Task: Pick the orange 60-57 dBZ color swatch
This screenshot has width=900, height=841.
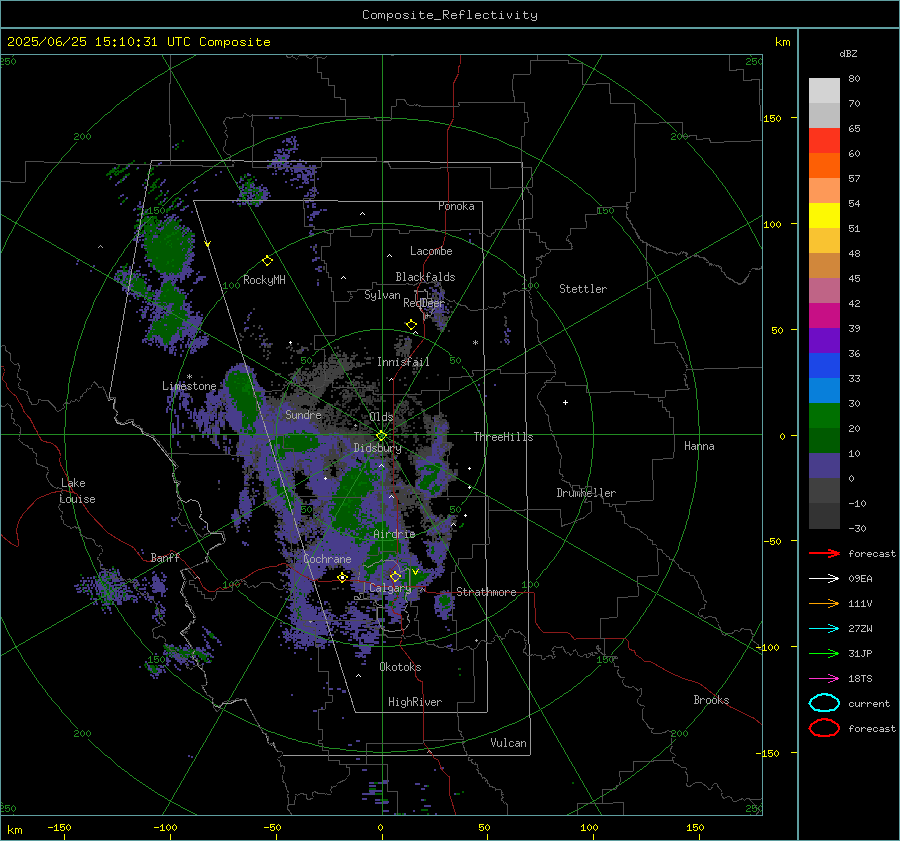Action: click(x=824, y=166)
